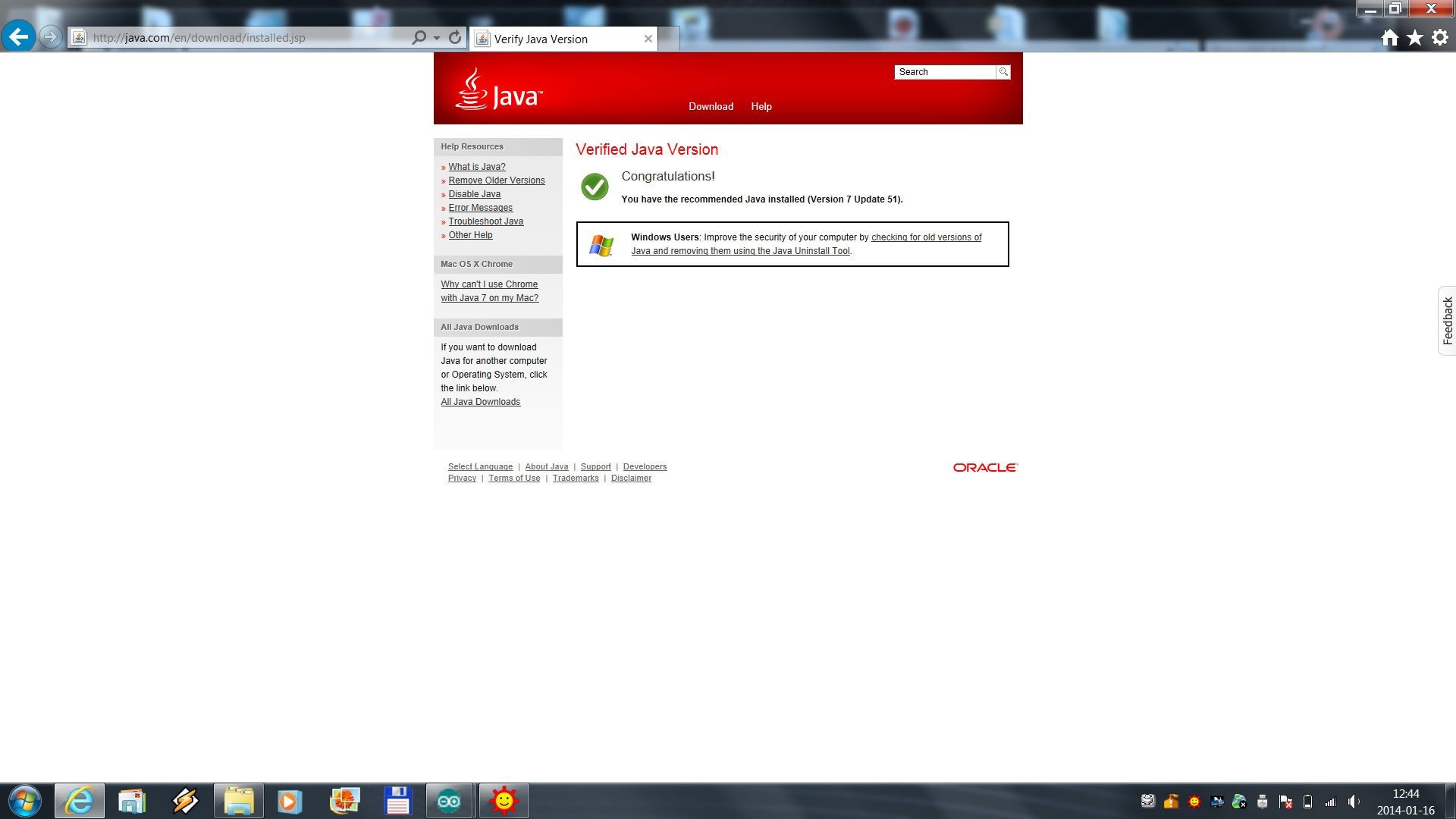Click the Java search magnifier button

[1003, 72]
